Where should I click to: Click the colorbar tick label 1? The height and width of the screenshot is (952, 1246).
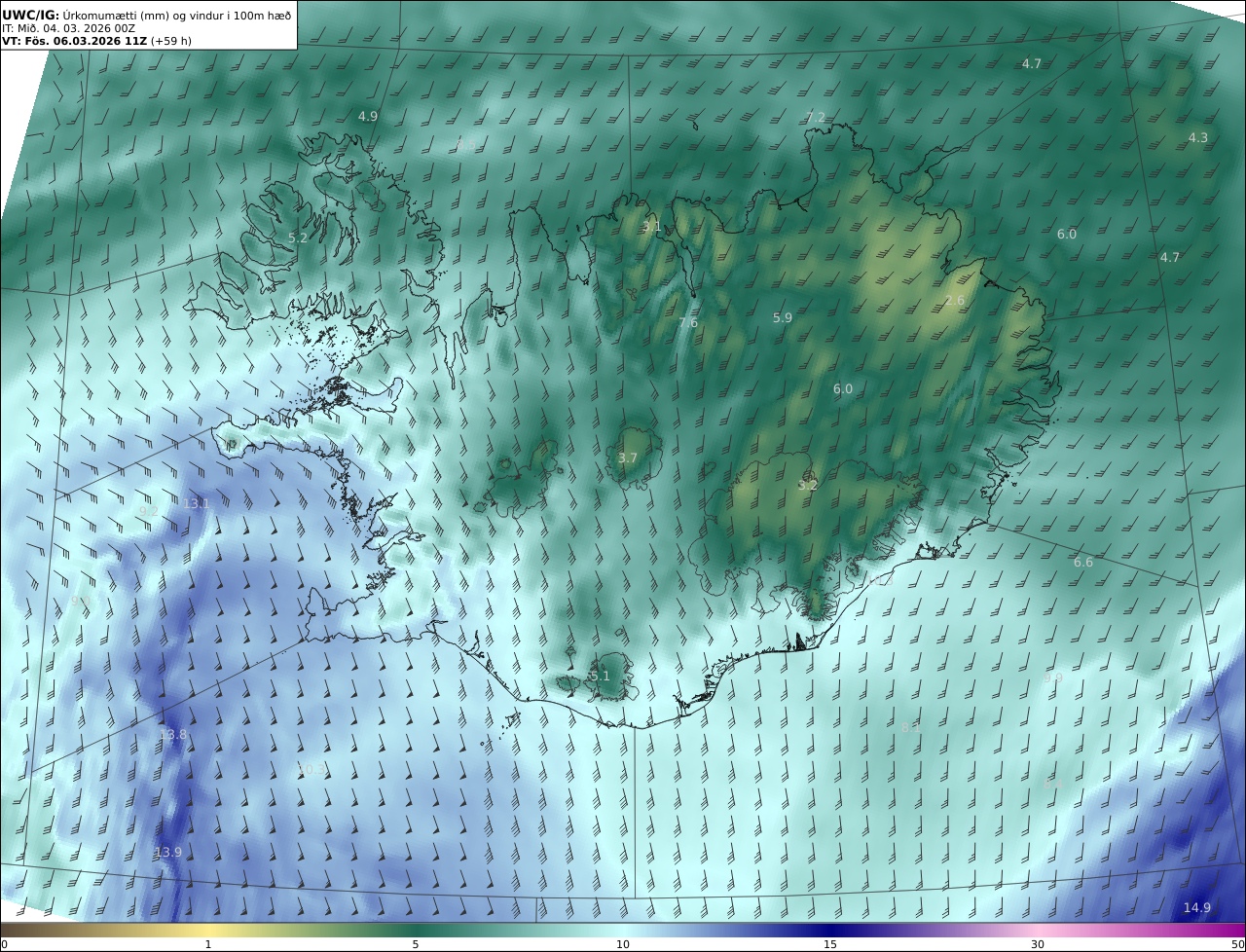[x=208, y=944]
